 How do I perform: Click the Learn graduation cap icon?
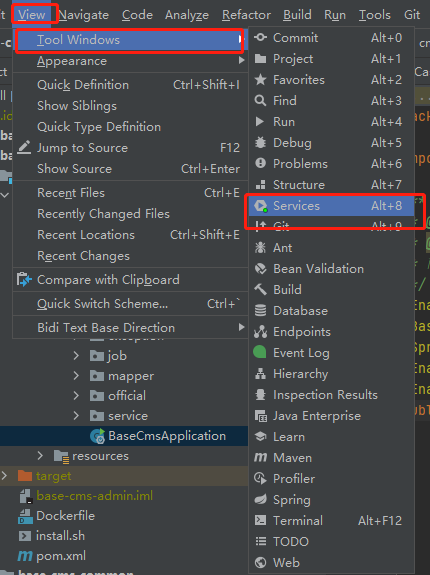[260, 436]
